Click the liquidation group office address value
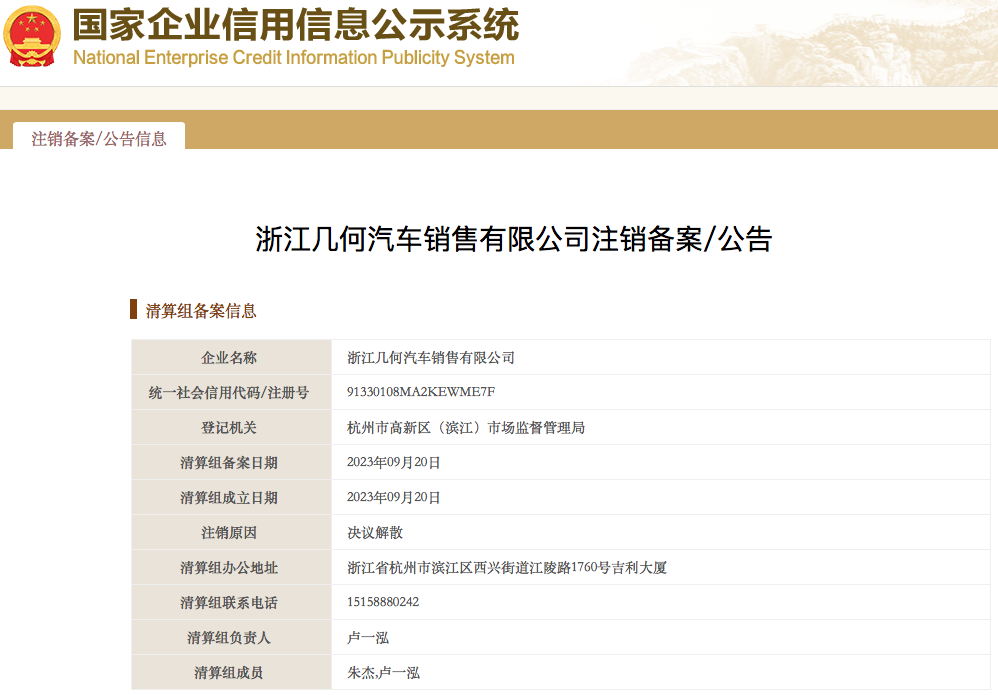Image resolution: width=998 pixels, height=695 pixels. [506, 567]
